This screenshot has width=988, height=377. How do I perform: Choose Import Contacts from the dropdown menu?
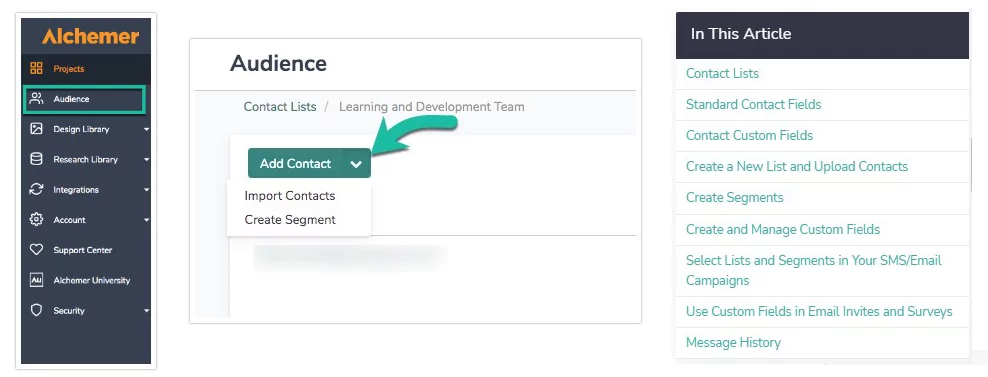(290, 196)
